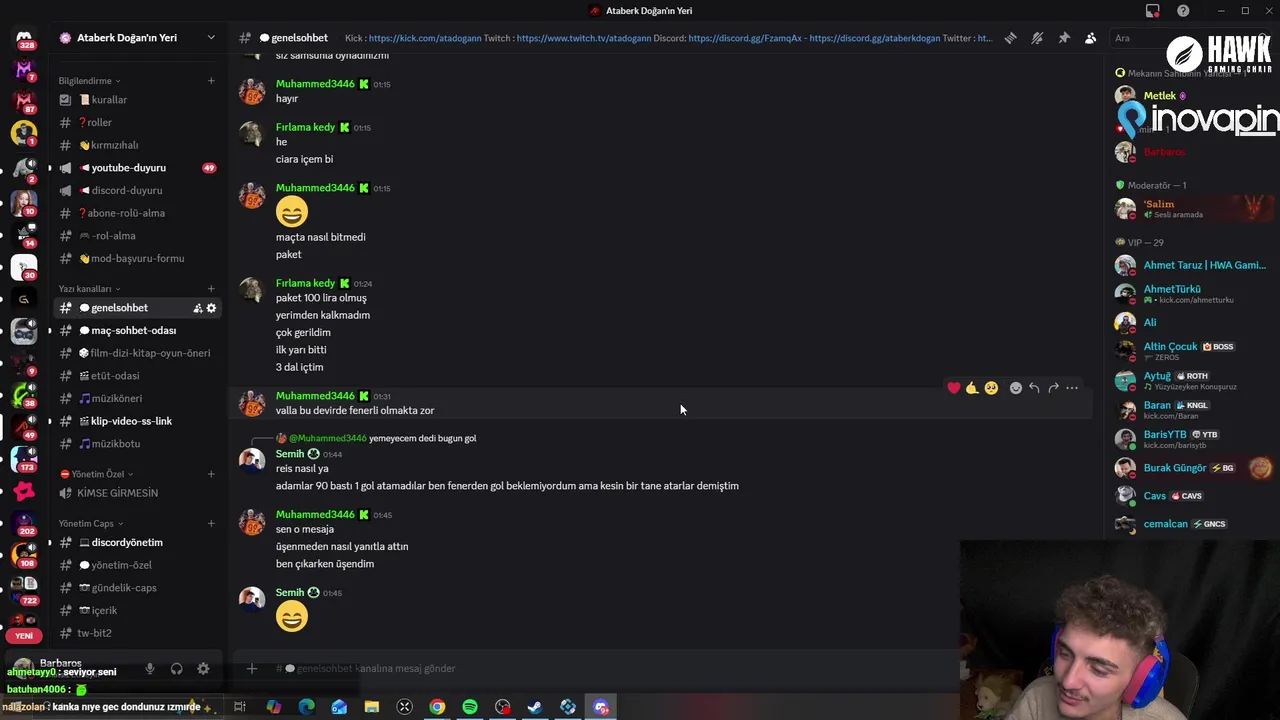Open discord.gg/FzamqAx invite link in topic
Viewport: 1280px width, 720px height.
click(x=744, y=38)
